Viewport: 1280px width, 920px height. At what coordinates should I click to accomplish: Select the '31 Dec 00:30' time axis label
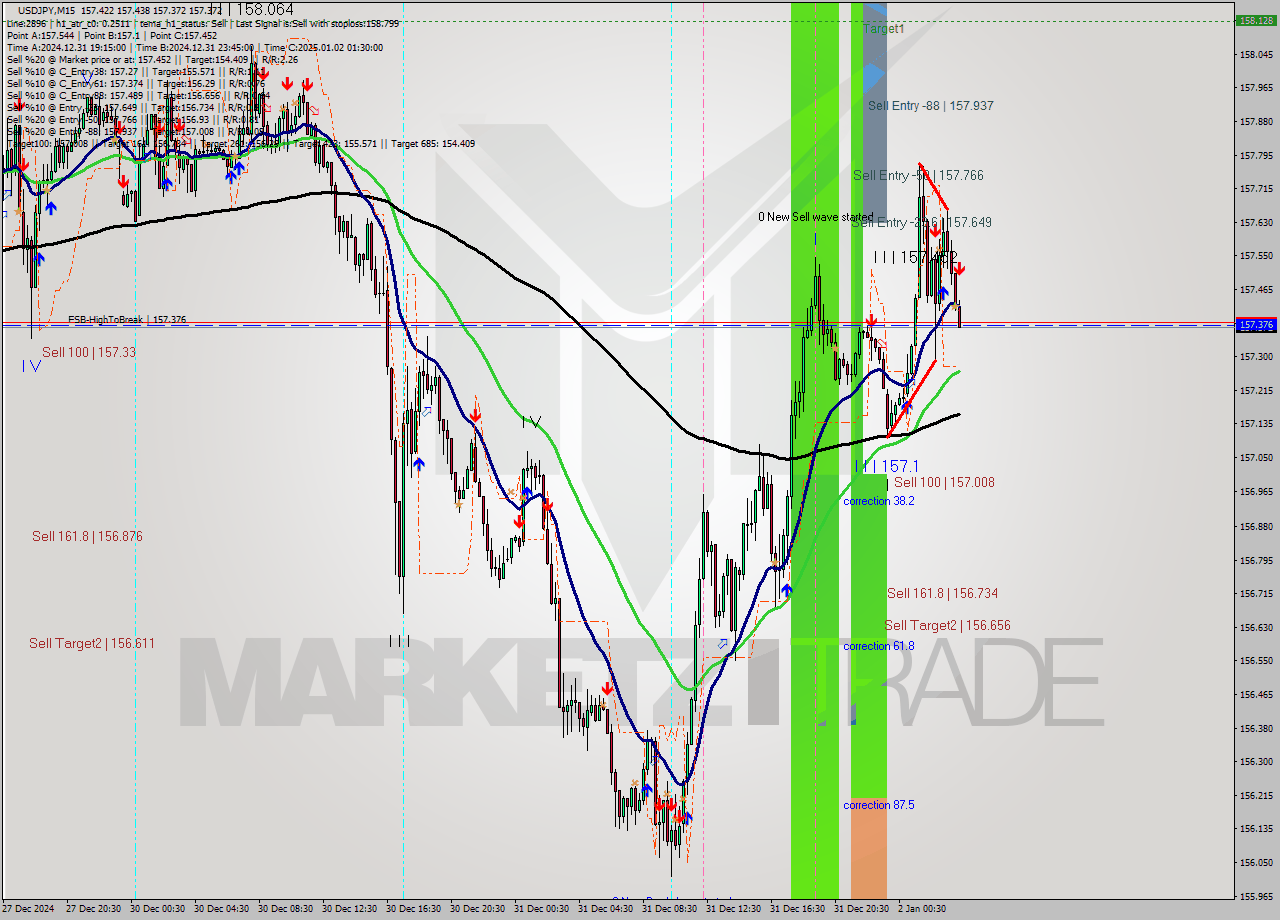coord(542,909)
